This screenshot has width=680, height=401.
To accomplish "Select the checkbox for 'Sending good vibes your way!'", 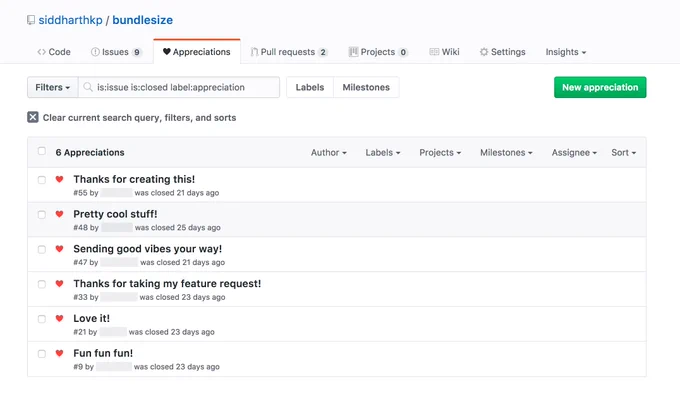I will tap(42, 249).
